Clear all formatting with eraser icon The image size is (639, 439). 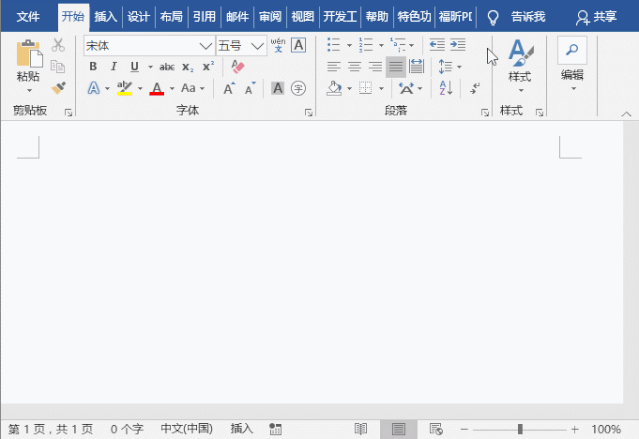pos(238,66)
